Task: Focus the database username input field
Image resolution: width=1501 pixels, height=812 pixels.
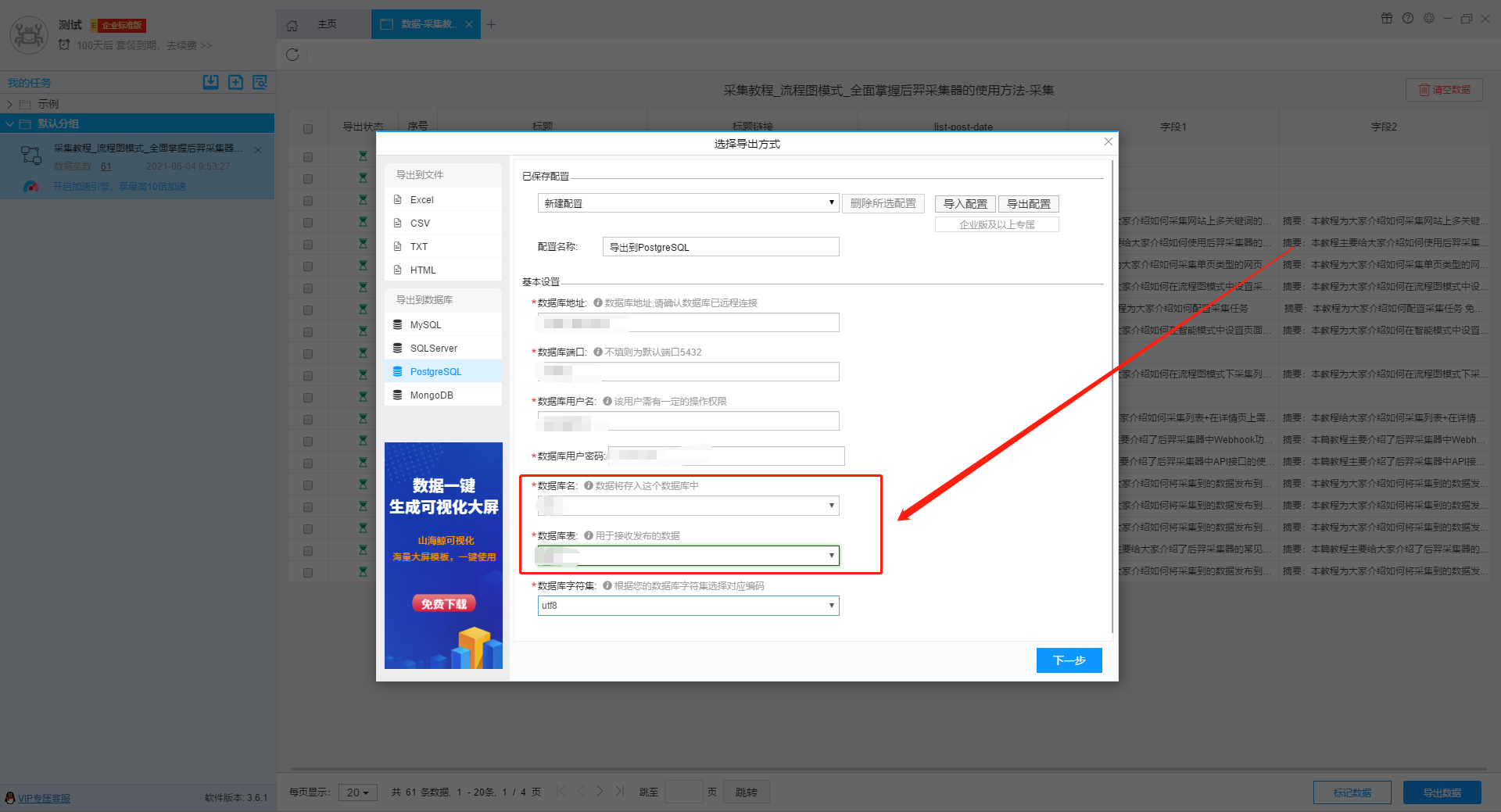Action: point(688,421)
